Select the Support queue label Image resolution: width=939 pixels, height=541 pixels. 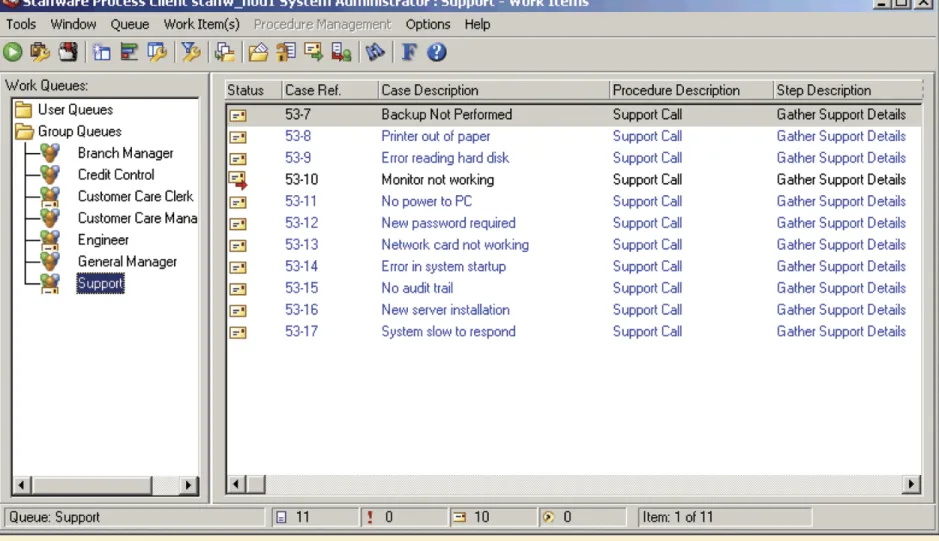[101, 283]
